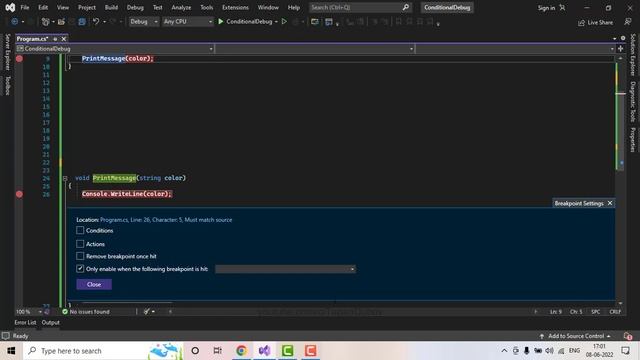Click breakpoint glyph on Console.WriteLine line
This screenshot has width=640, height=360.
pos(19,194)
